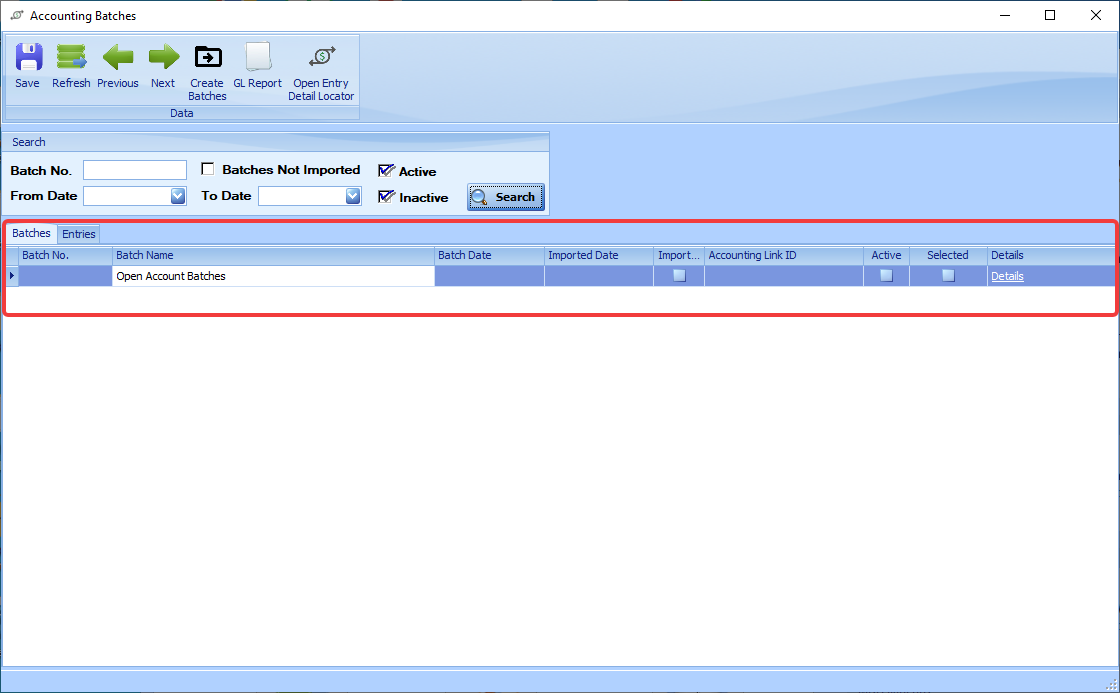The width and height of the screenshot is (1120, 693).
Task: Sort by Imported Date column header
Action: [x=599, y=256]
